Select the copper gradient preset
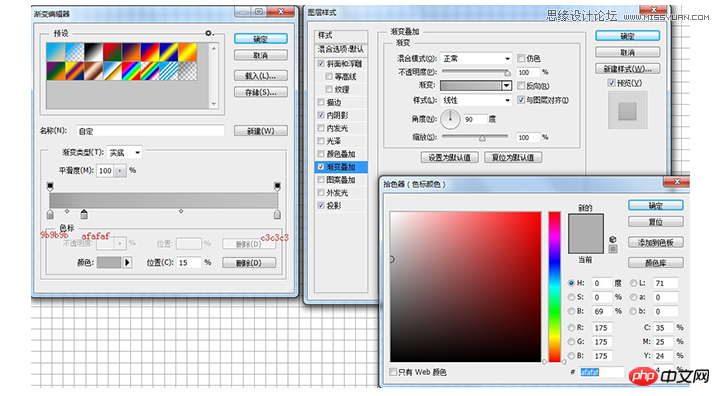This screenshot has height=396, width=720. (x=93, y=71)
